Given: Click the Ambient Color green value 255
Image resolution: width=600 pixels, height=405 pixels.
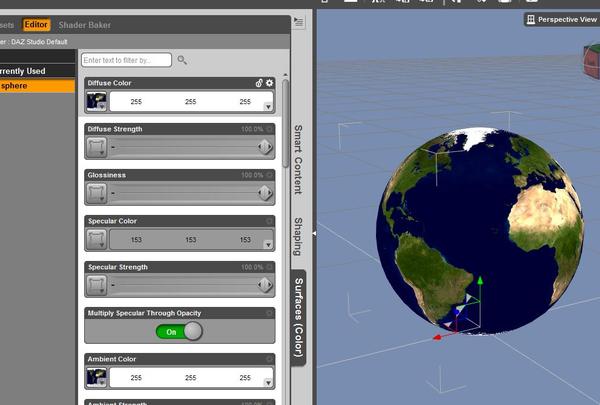Looking at the screenshot, I should click(191, 377).
